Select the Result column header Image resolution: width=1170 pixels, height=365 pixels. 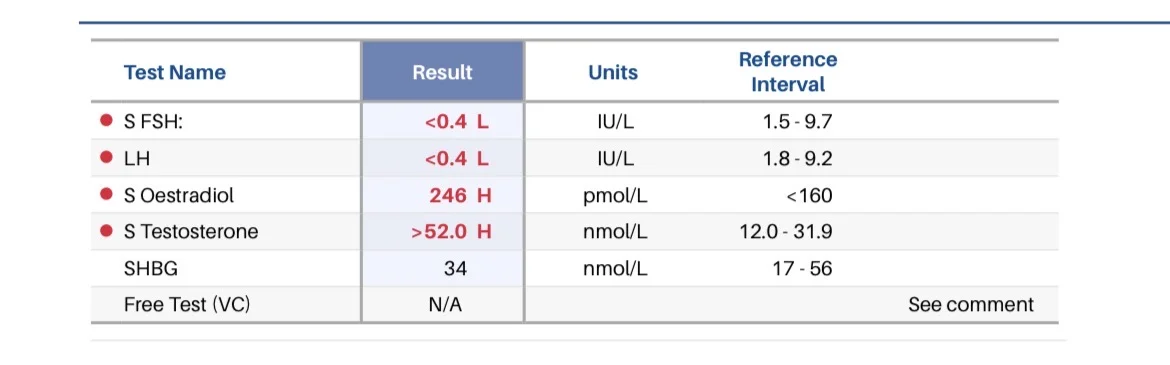(x=442, y=72)
